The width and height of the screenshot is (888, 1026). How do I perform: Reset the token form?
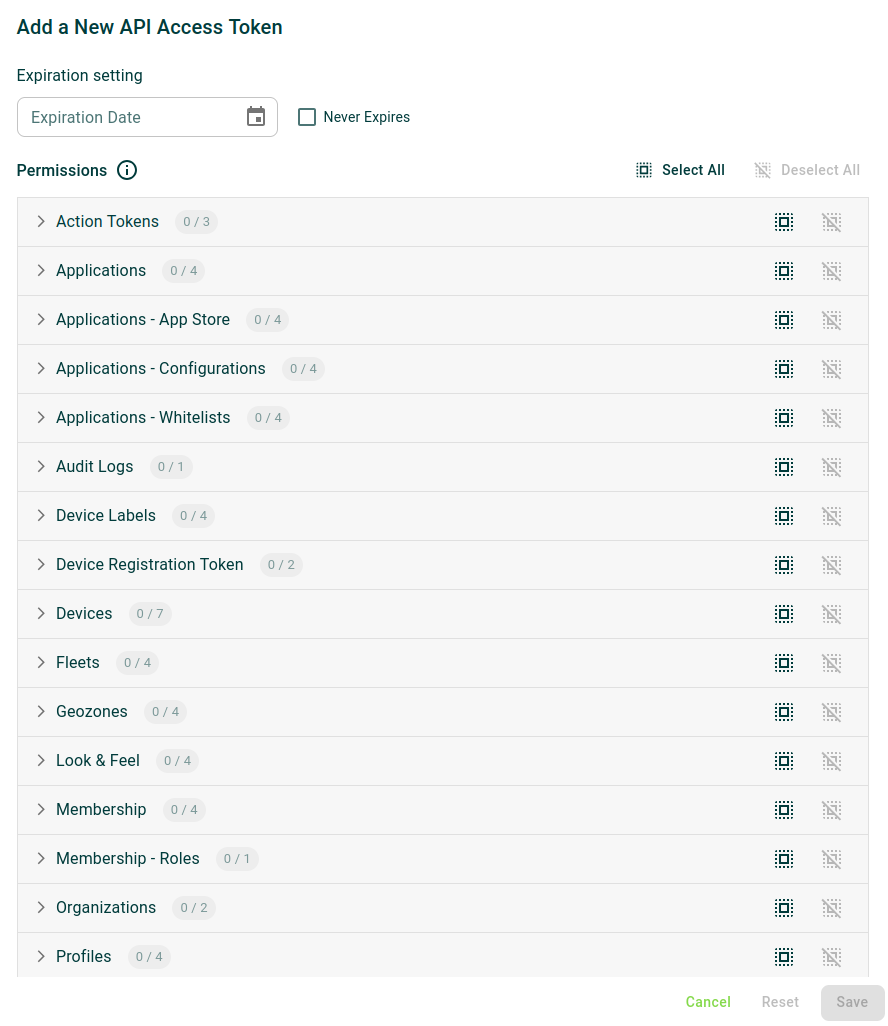[780, 1002]
